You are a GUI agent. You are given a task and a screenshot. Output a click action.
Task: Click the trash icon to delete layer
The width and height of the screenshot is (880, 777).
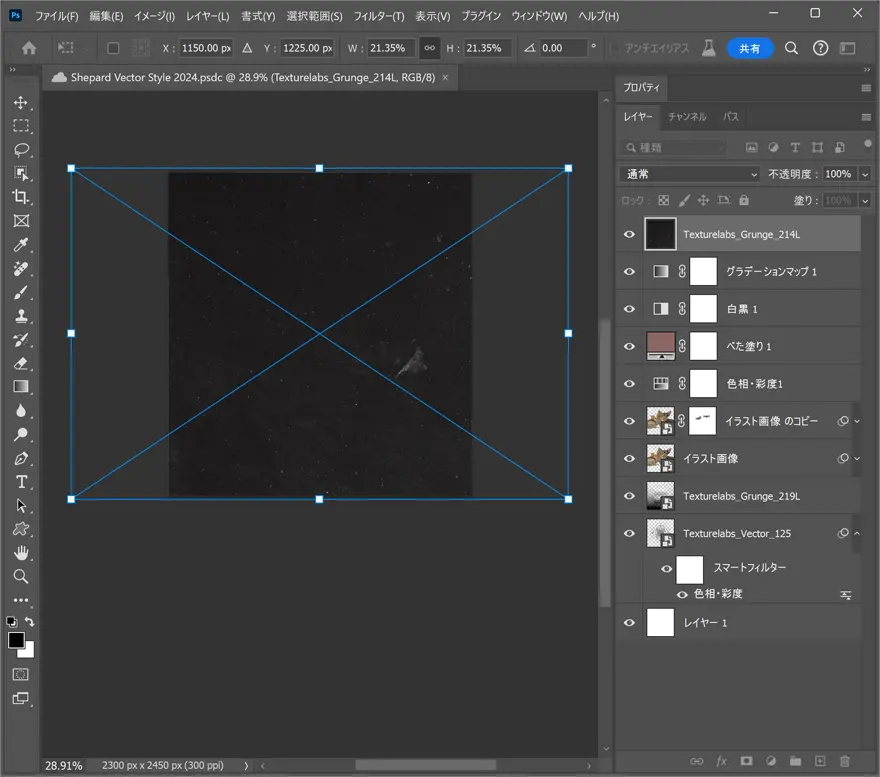844,762
